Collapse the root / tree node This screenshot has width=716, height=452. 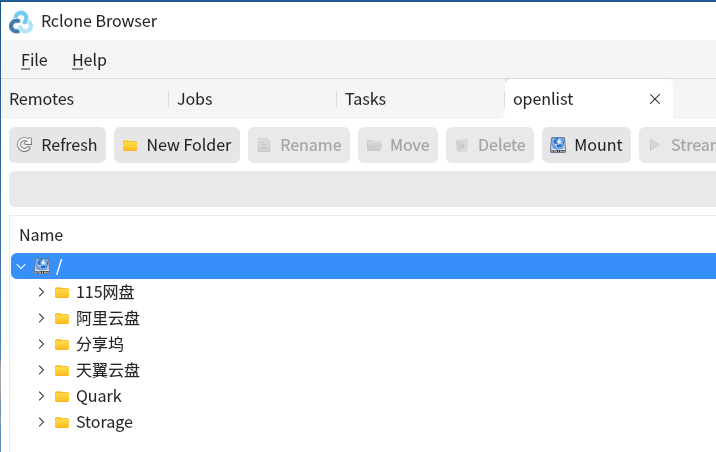21,266
